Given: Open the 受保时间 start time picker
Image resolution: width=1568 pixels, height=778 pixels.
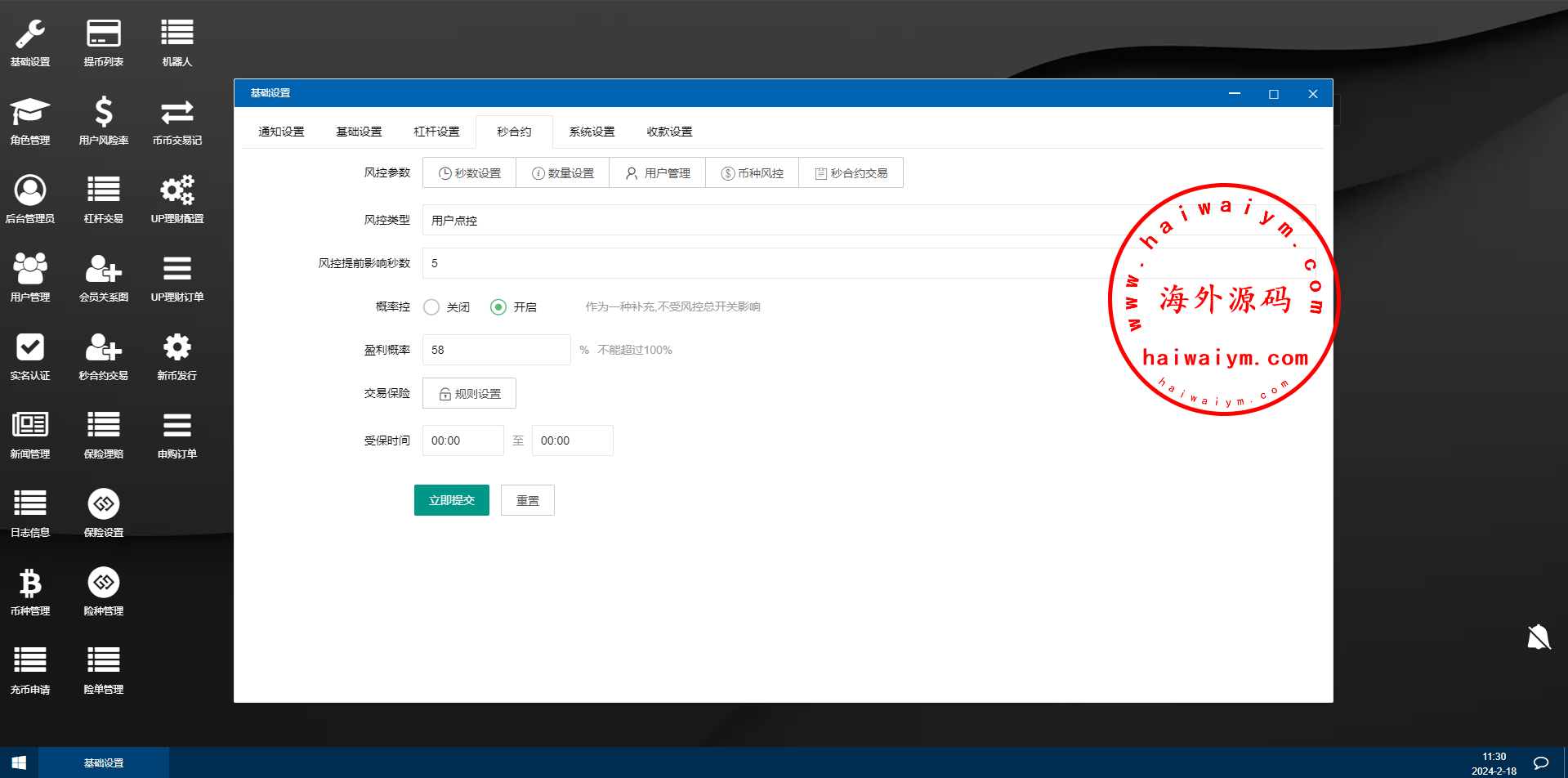Looking at the screenshot, I should coord(462,440).
